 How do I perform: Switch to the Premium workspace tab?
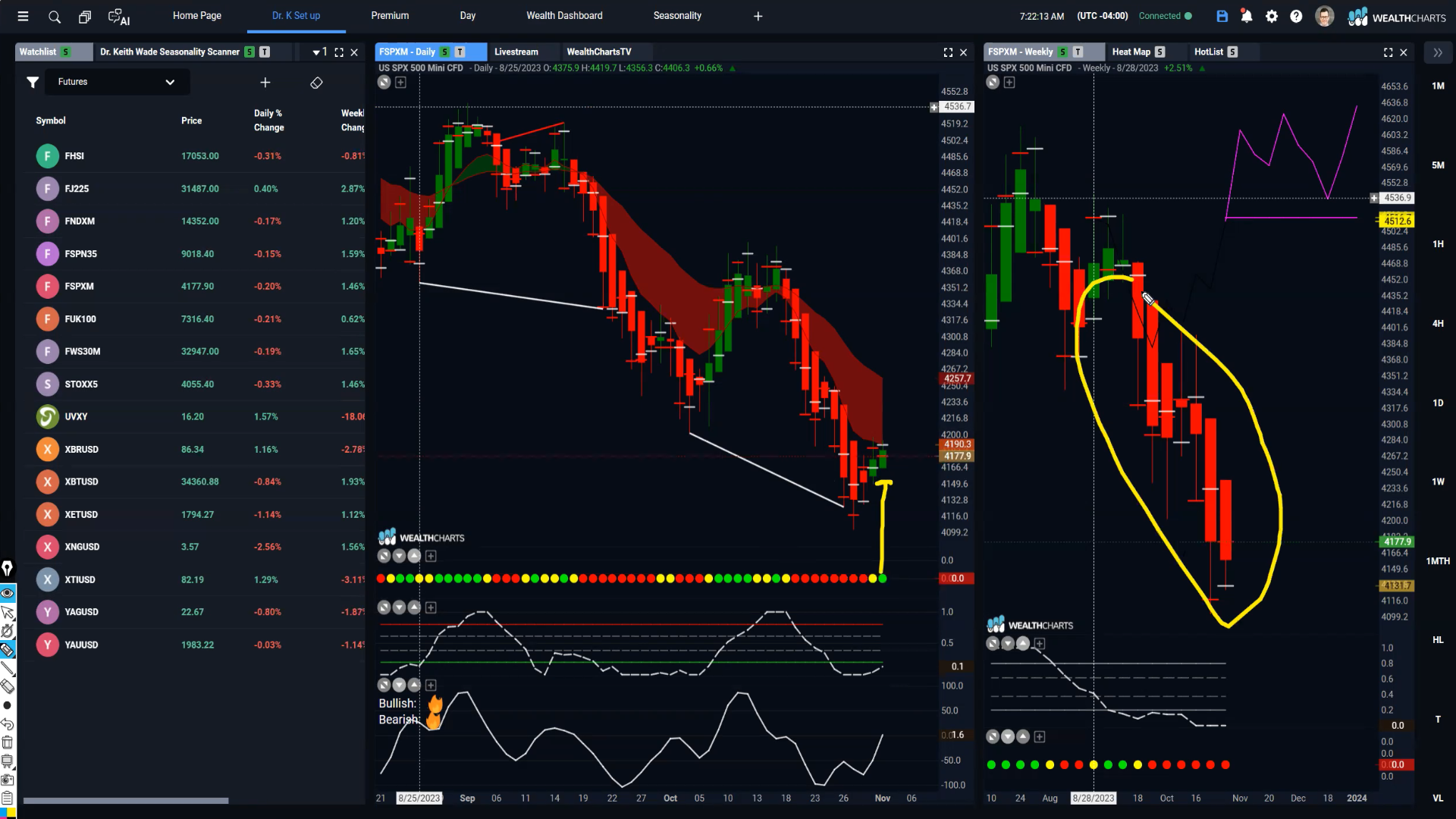coord(390,16)
